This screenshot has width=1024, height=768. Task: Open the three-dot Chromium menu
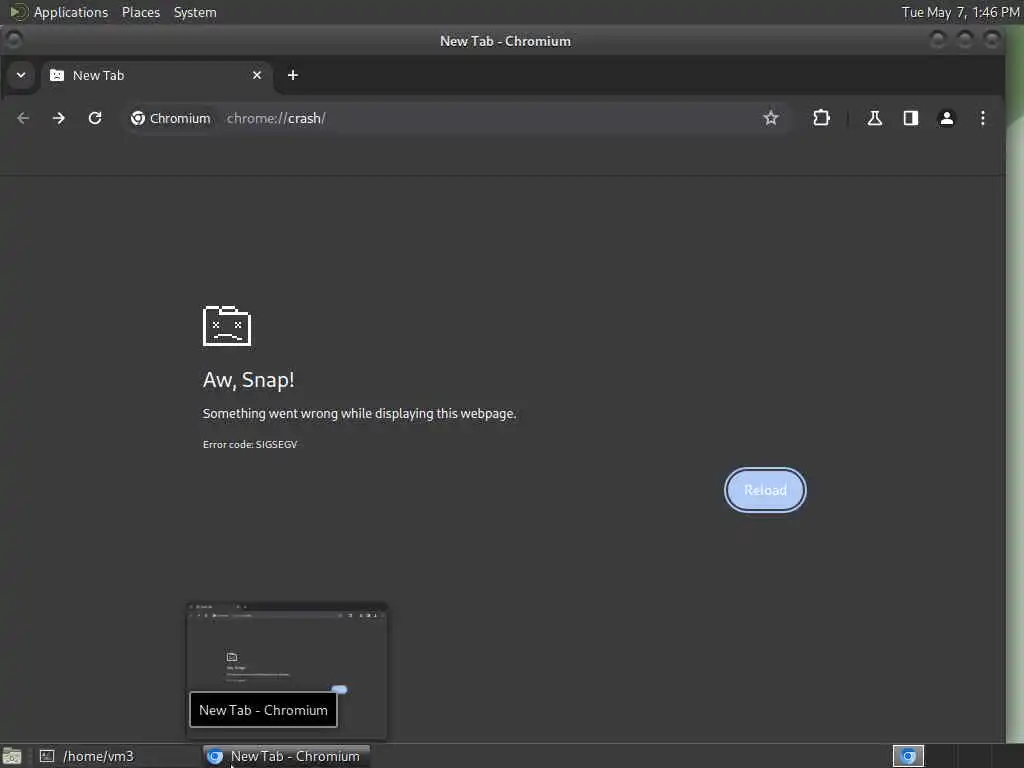(982, 118)
